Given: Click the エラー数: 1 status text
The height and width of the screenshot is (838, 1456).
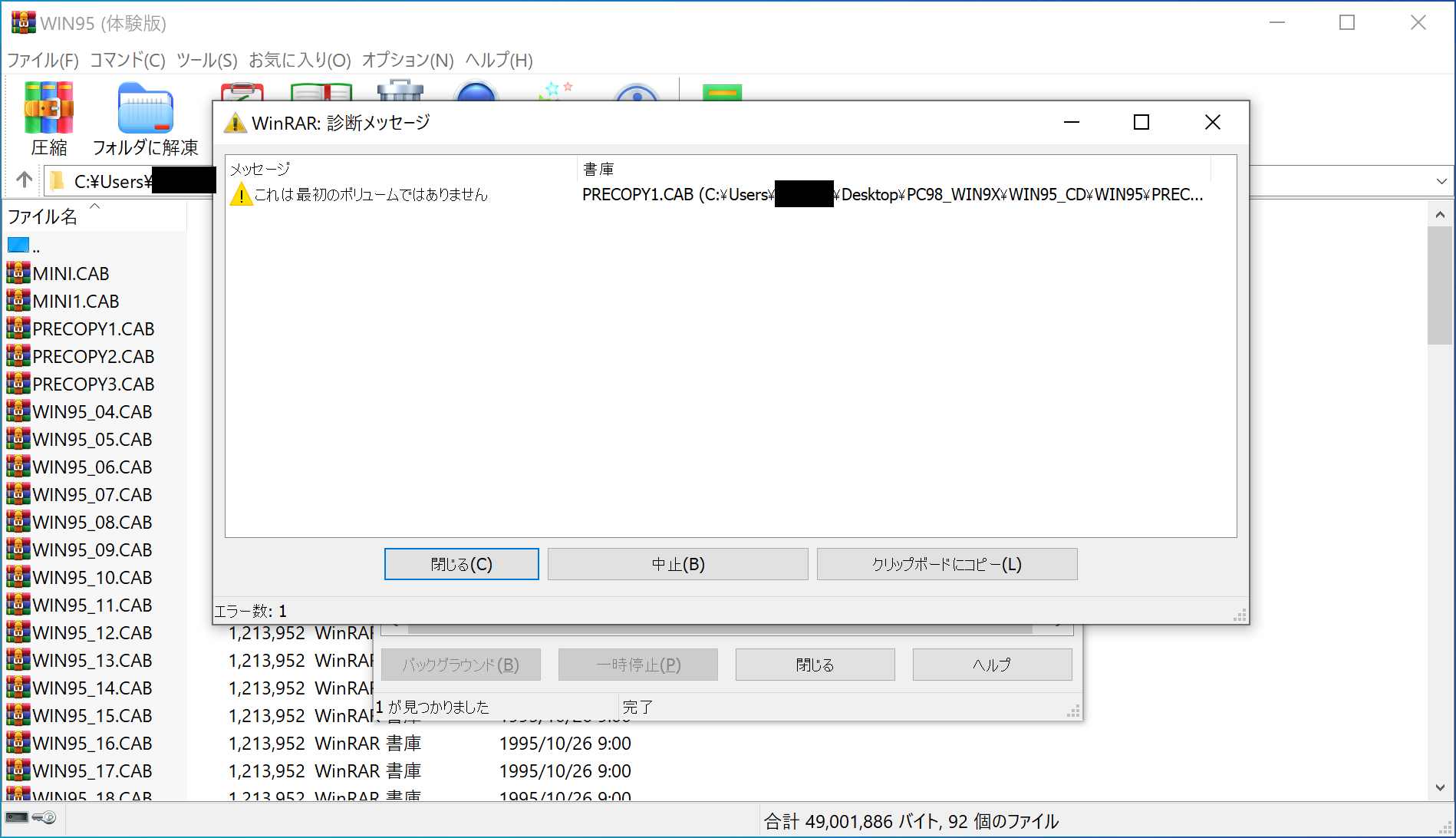Looking at the screenshot, I should pyautogui.click(x=251, y=611).
